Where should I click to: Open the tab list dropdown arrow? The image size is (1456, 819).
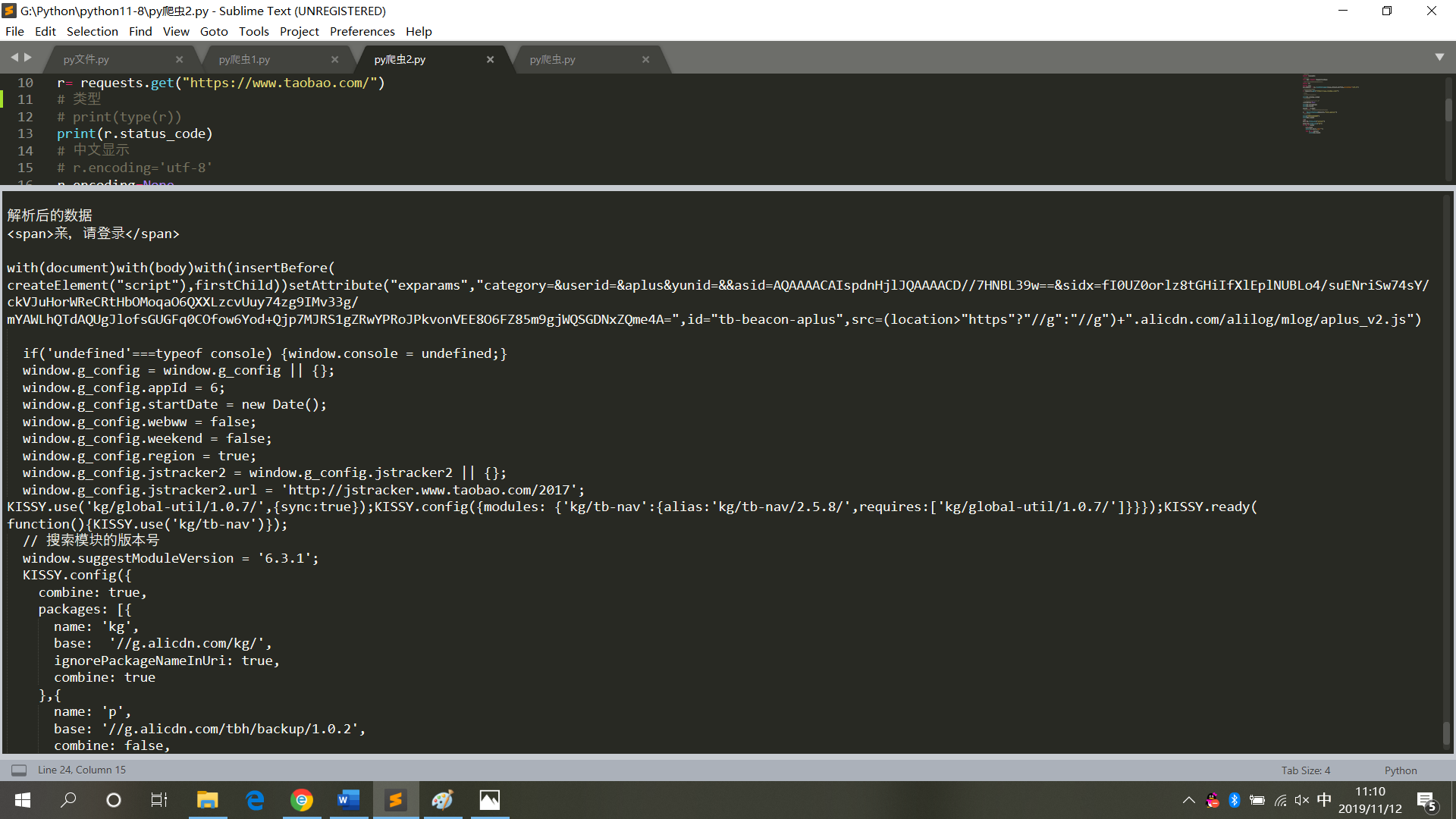[1439, 58]
